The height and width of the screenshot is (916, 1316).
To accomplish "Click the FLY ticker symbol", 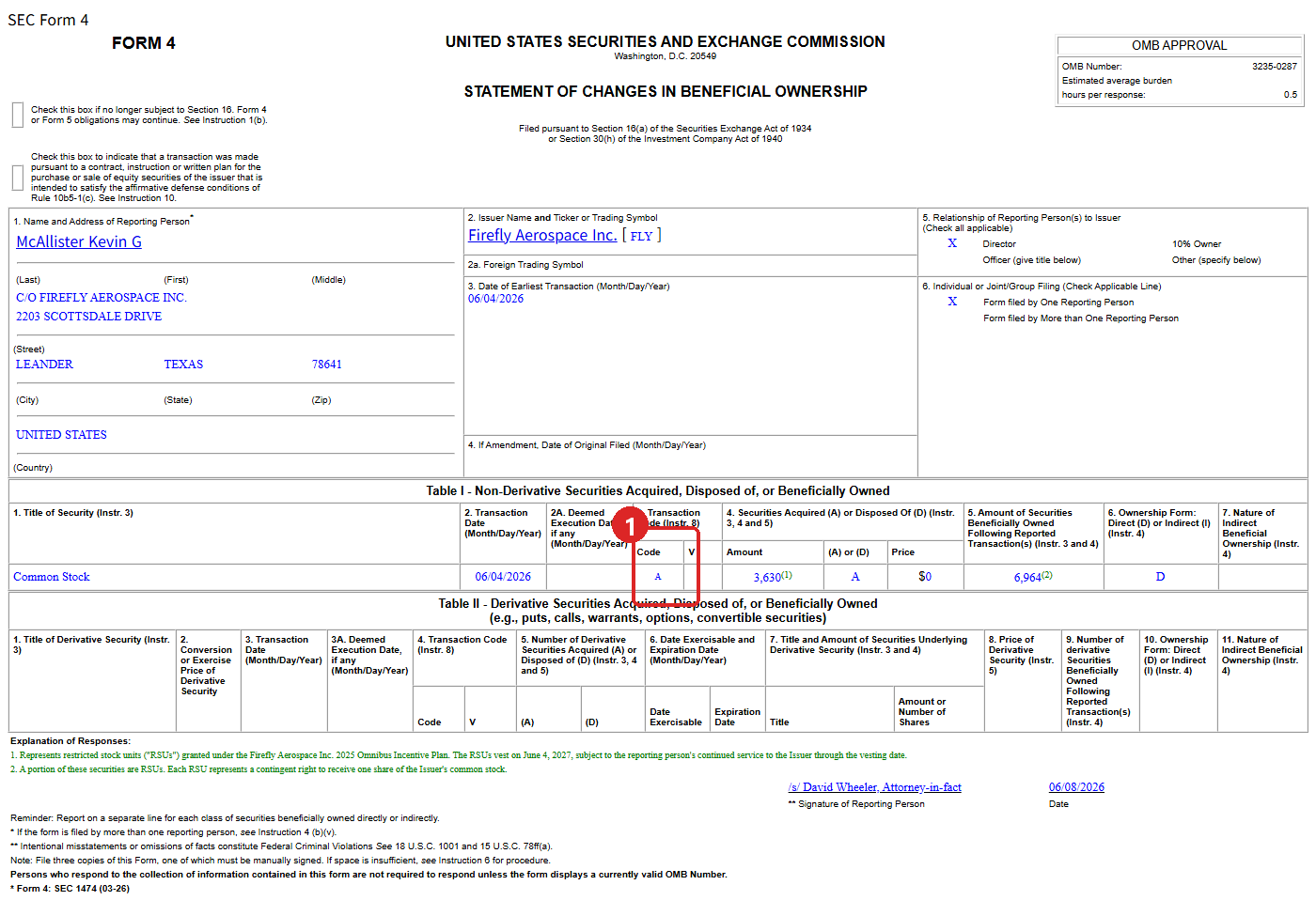I will coord(641,236).
